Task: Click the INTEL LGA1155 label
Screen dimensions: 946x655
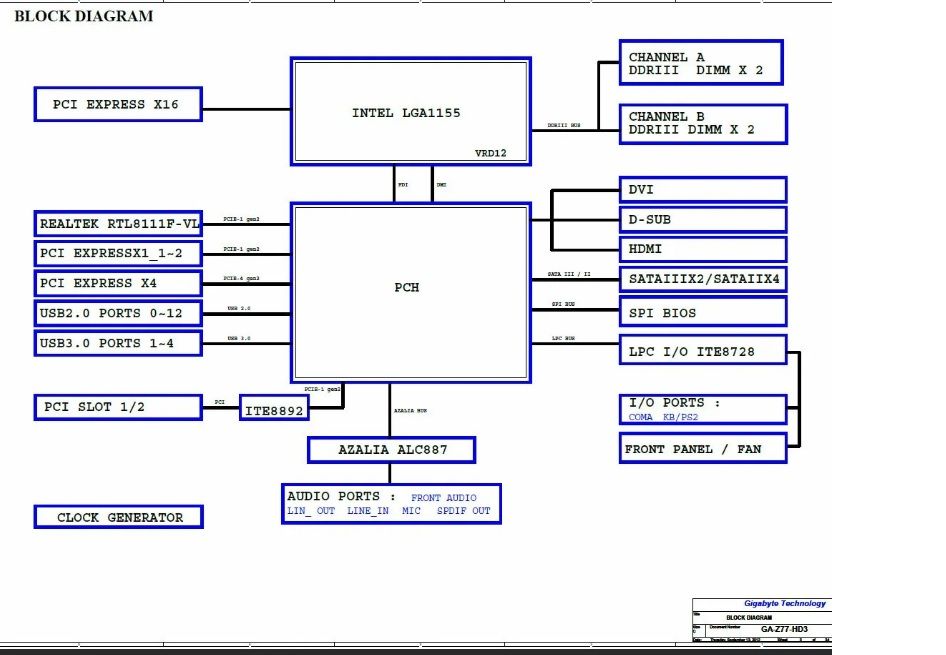Action: 406,113
